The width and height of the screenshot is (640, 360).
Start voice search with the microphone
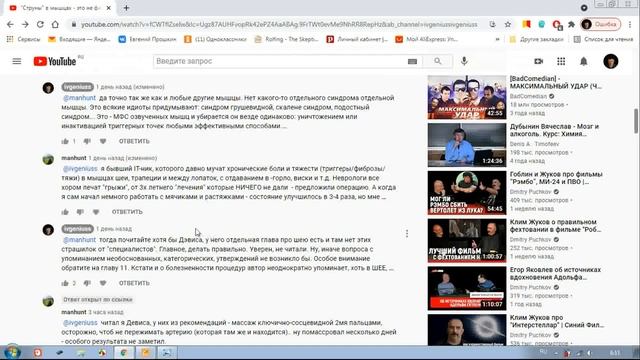(x=464, y=61)
